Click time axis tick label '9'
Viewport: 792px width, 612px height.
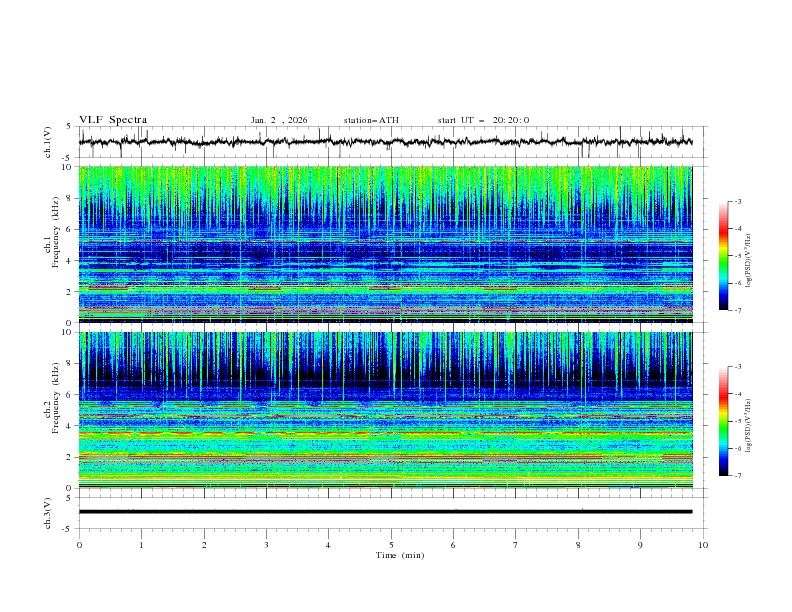tap(640, 545)
